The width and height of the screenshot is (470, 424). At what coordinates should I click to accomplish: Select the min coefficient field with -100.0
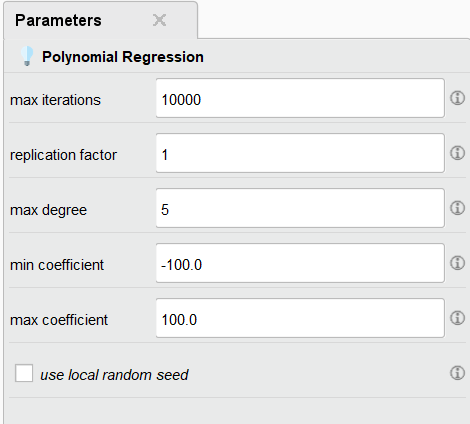300,263
